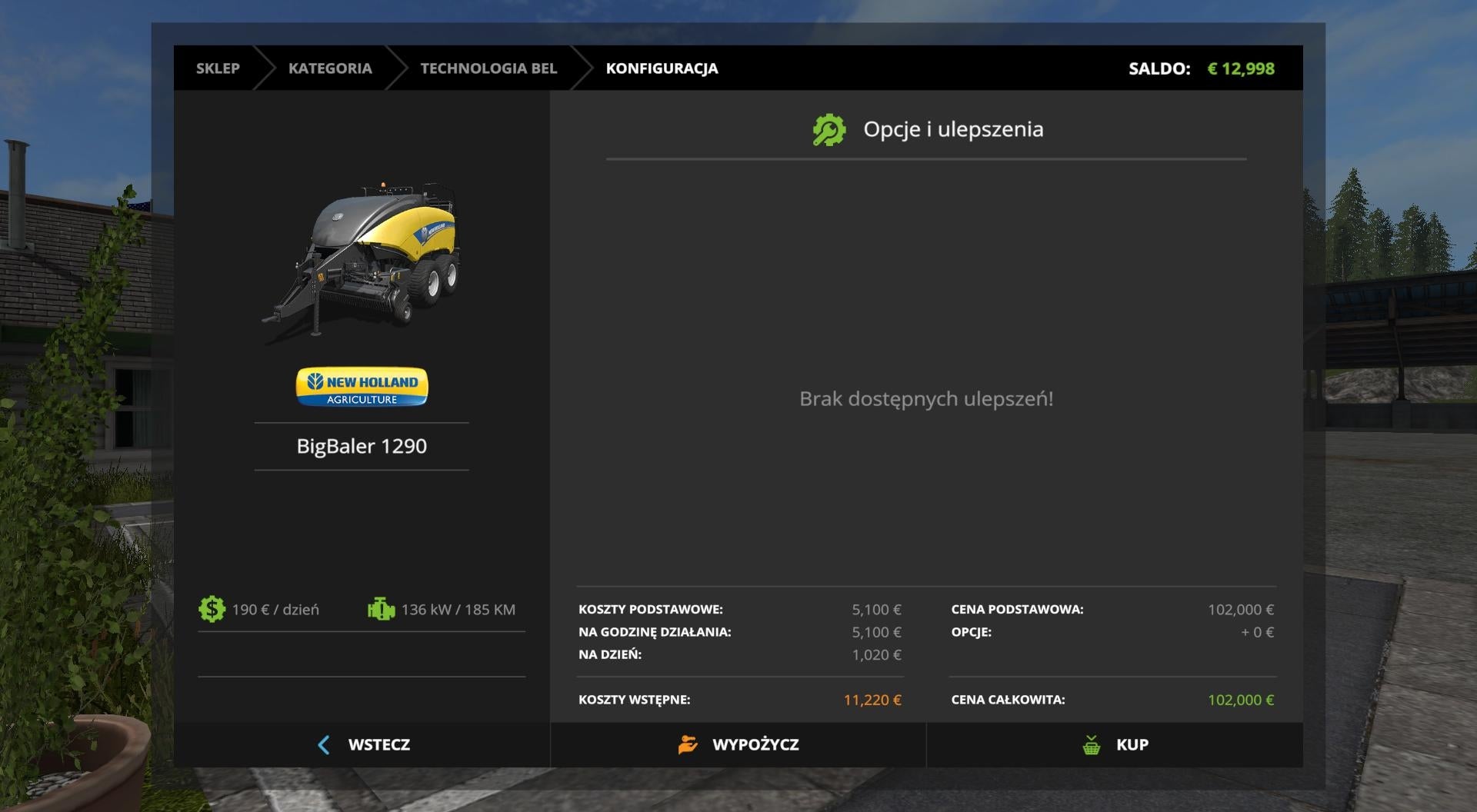Click the BigBaler 1290 name label
1477x812 pixels.
[362, 446]
